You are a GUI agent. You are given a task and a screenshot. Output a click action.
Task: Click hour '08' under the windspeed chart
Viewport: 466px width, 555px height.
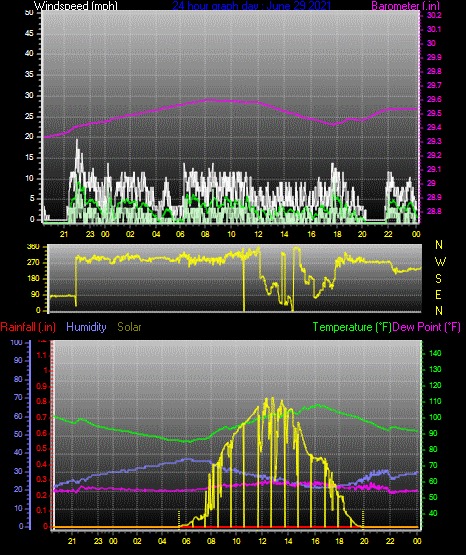click(205, 234)
